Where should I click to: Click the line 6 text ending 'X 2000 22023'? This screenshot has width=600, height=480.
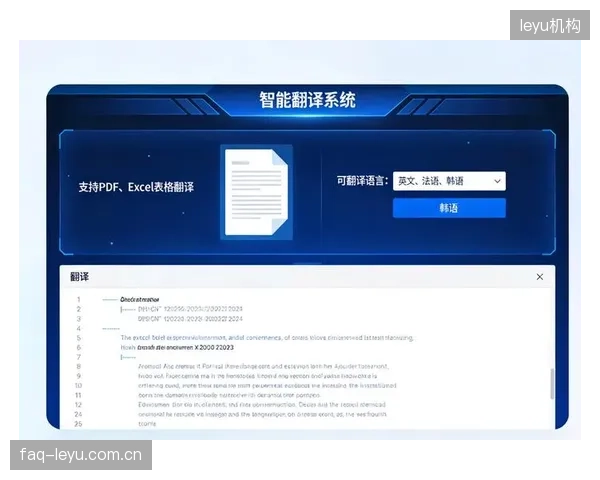tap(177, 347)
